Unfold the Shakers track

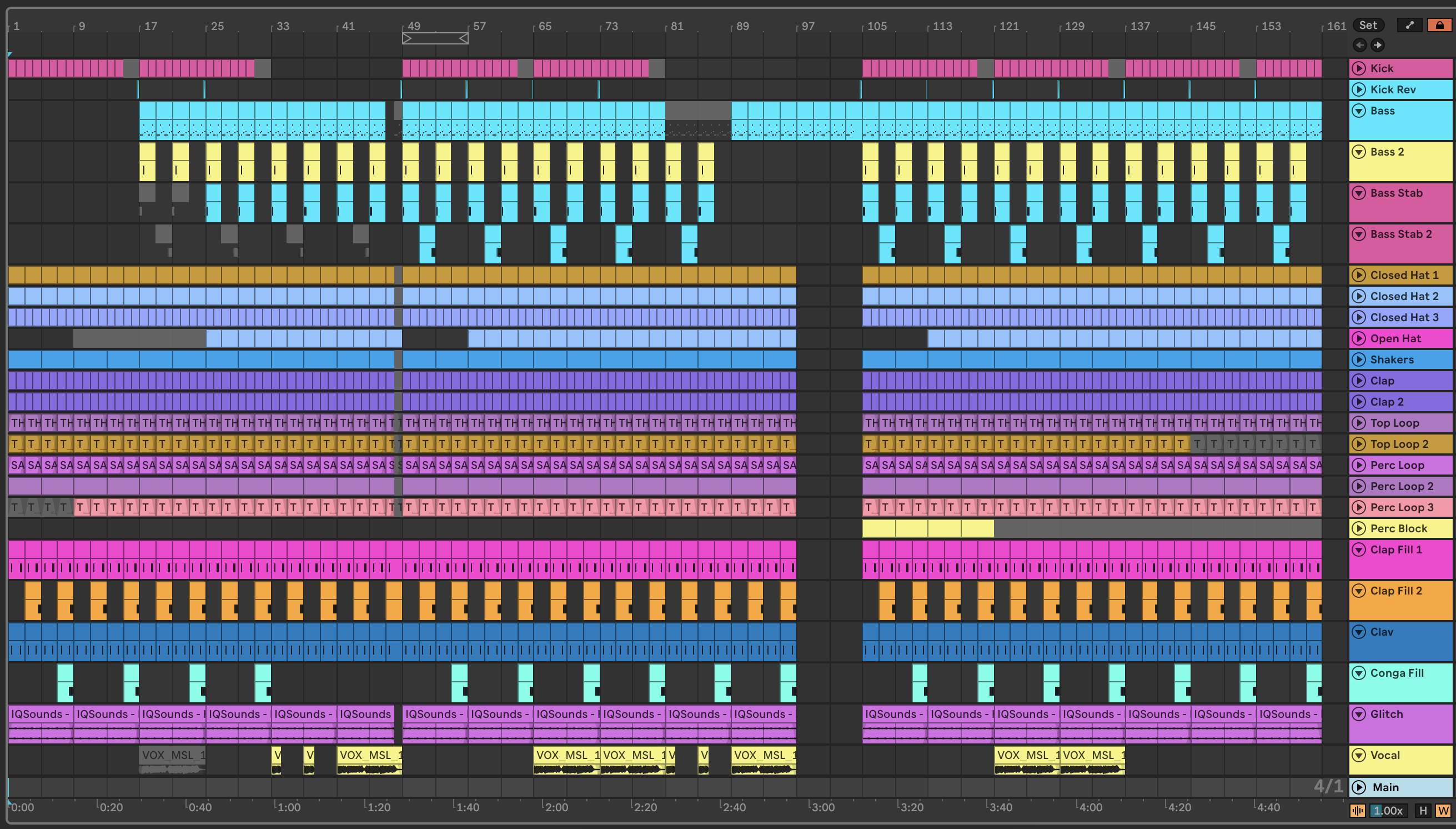[1359, 359]
